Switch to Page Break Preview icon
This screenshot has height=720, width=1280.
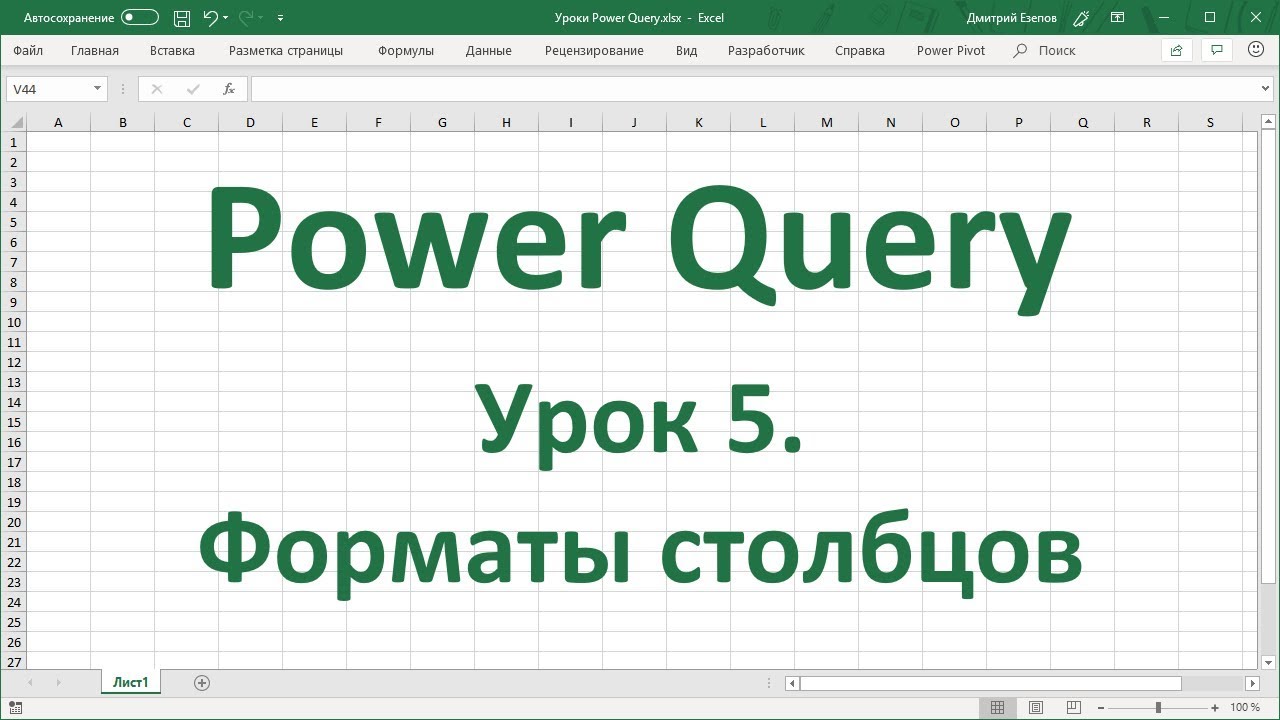[x=1074, y=707]
